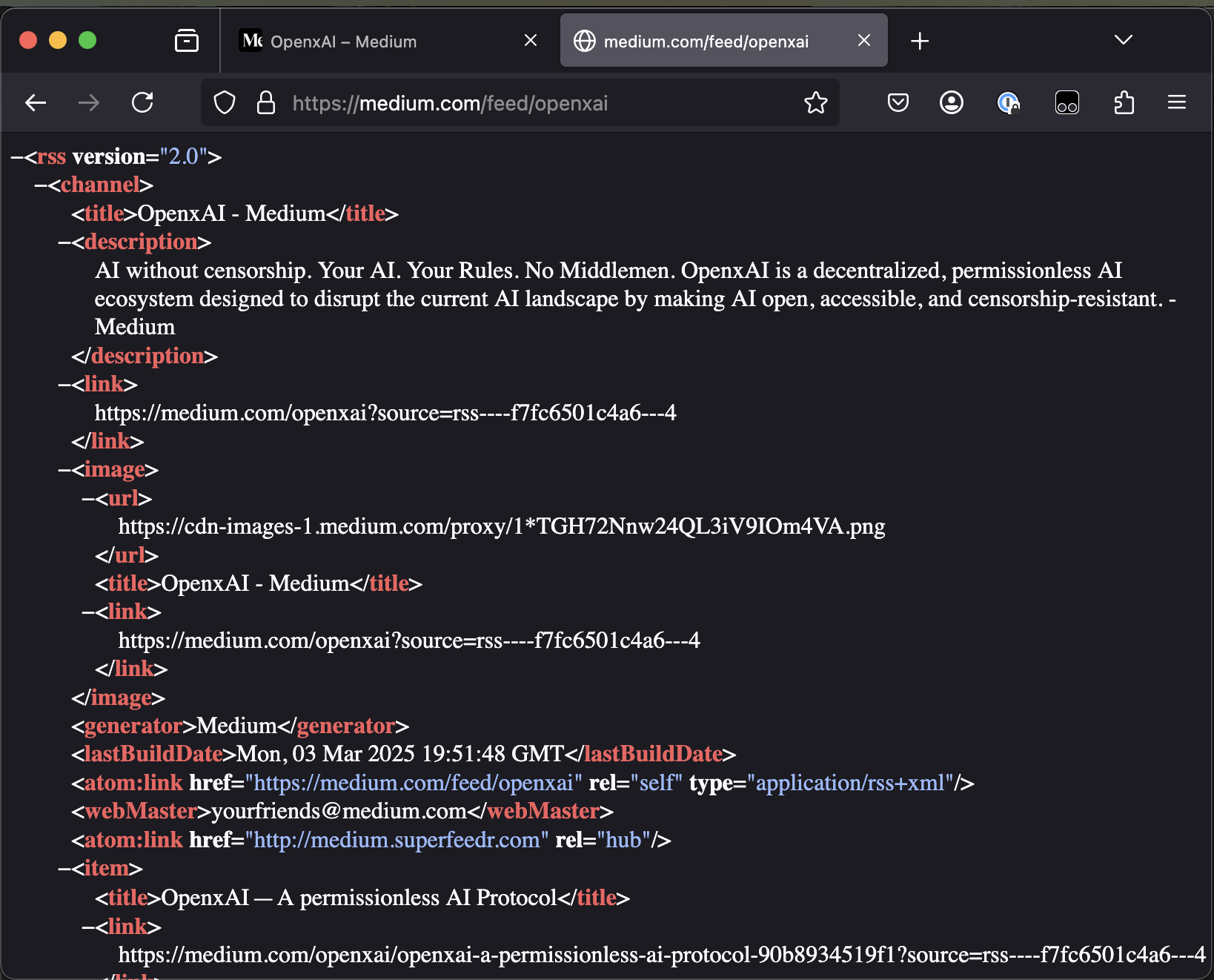Viewport: 1214px width, 980px height.
Task: Click the webMaster email yourfriends@medium.com
Action: [x=339, y=811]
